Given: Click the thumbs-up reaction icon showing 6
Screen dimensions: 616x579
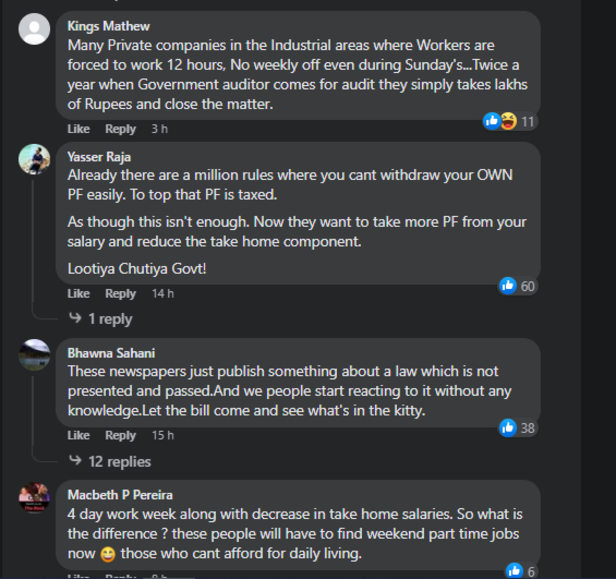Looking at the screenshot, I should [514, 571].
